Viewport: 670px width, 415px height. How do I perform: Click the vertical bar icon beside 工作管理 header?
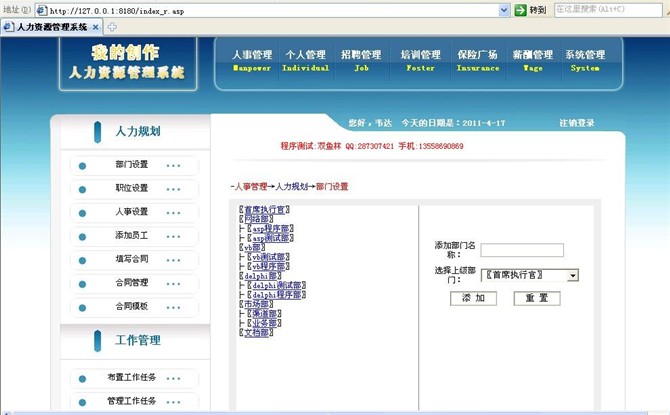(98, 341)
